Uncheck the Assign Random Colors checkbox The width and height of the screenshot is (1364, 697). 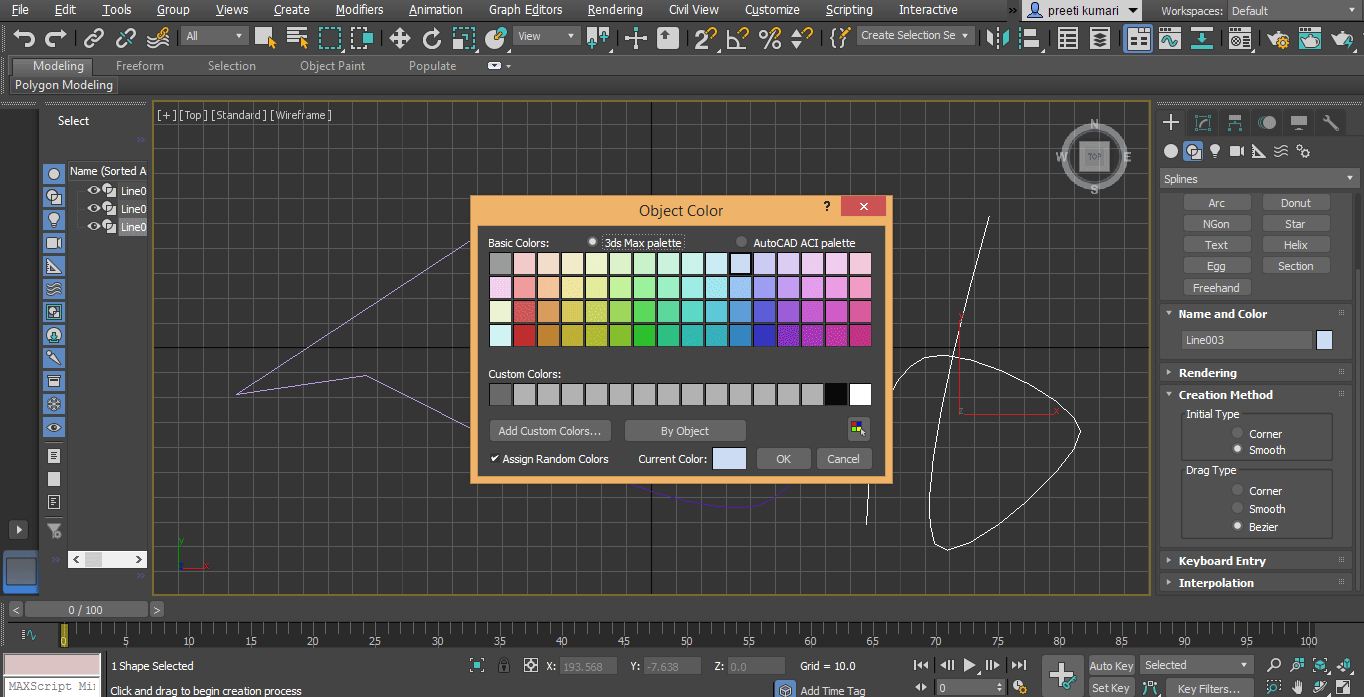point(494,458)
